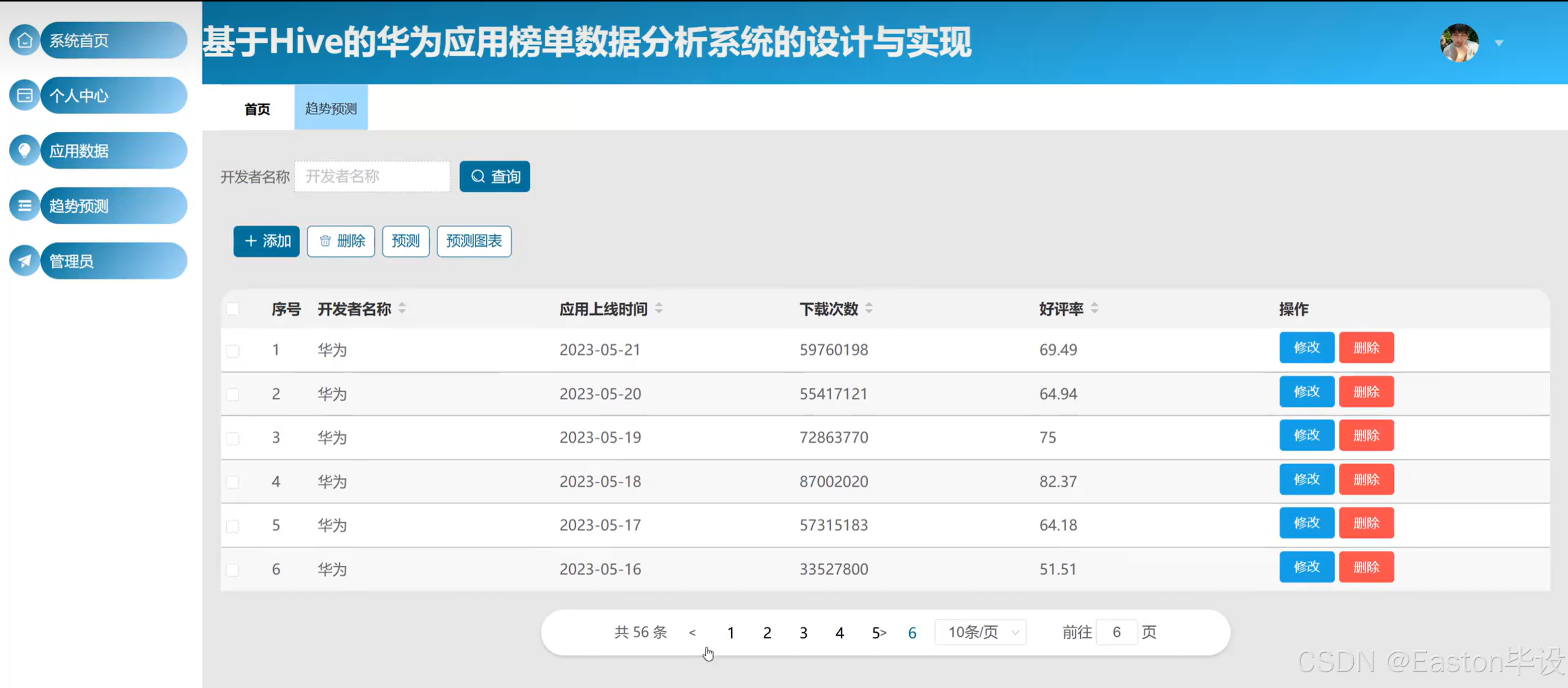
Task: Click the card icon beside 个人中心
Action: 24,96
